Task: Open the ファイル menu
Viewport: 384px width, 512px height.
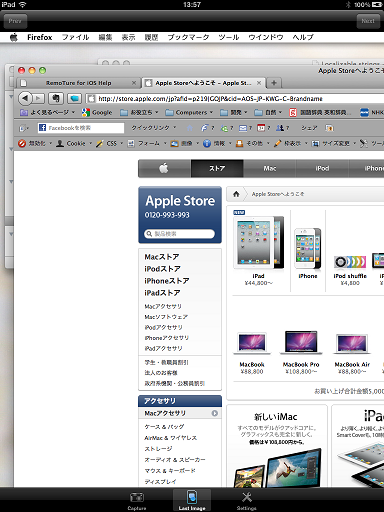Action: [75, 37]
